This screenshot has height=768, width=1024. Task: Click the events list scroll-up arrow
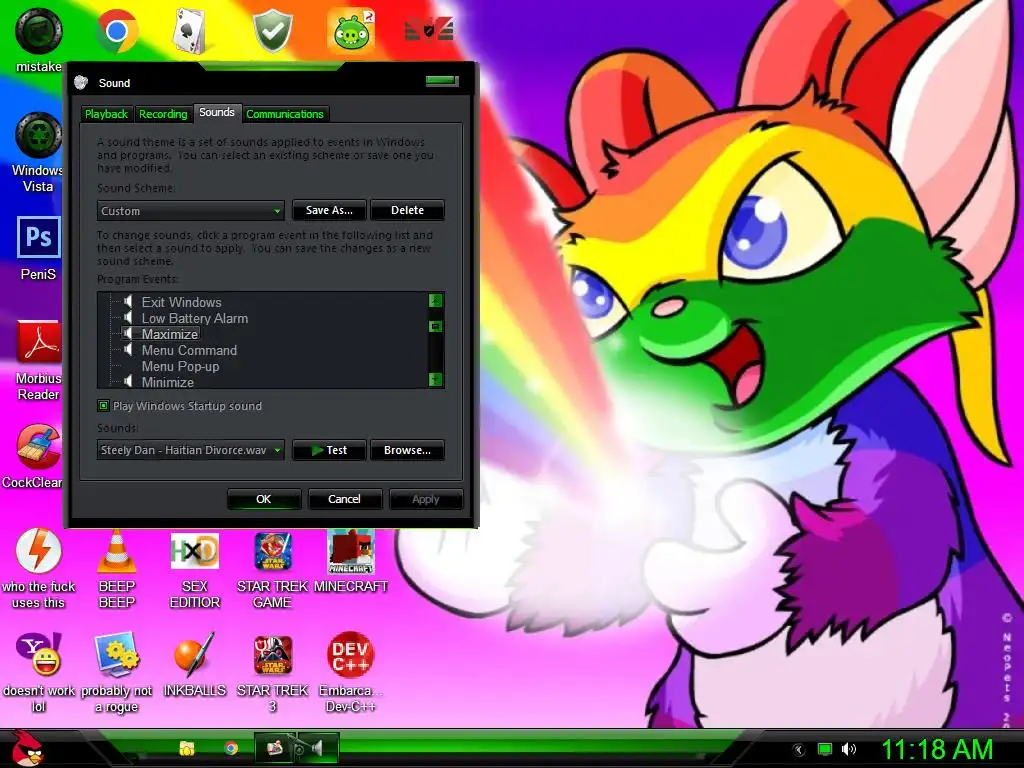(x=436, y=300)
